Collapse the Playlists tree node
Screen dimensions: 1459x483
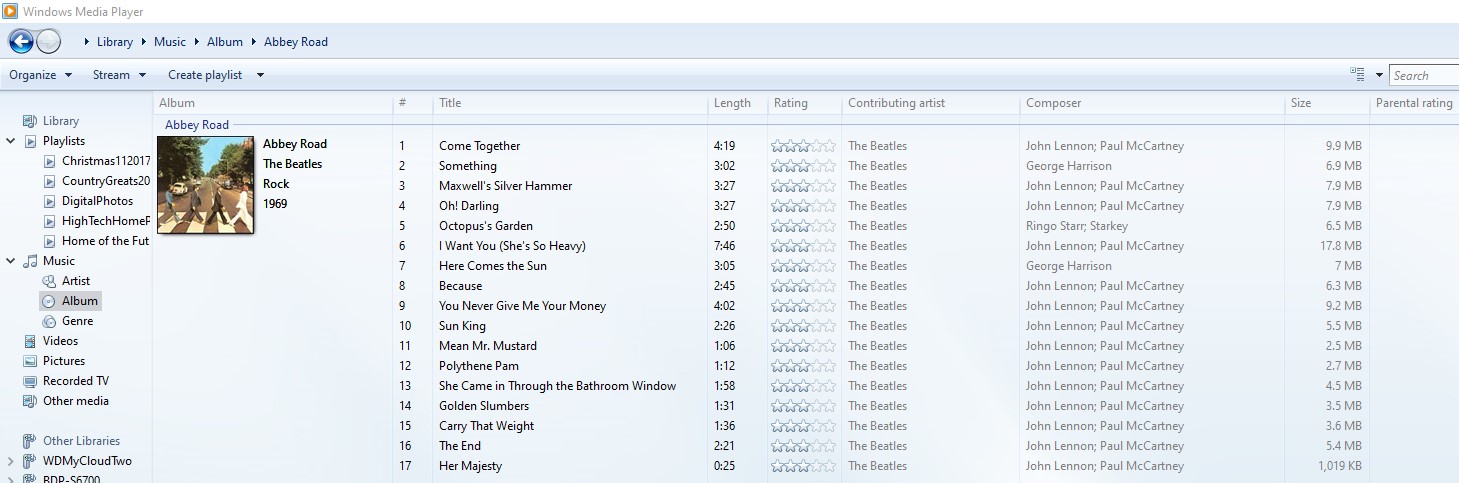pos(10,141)
